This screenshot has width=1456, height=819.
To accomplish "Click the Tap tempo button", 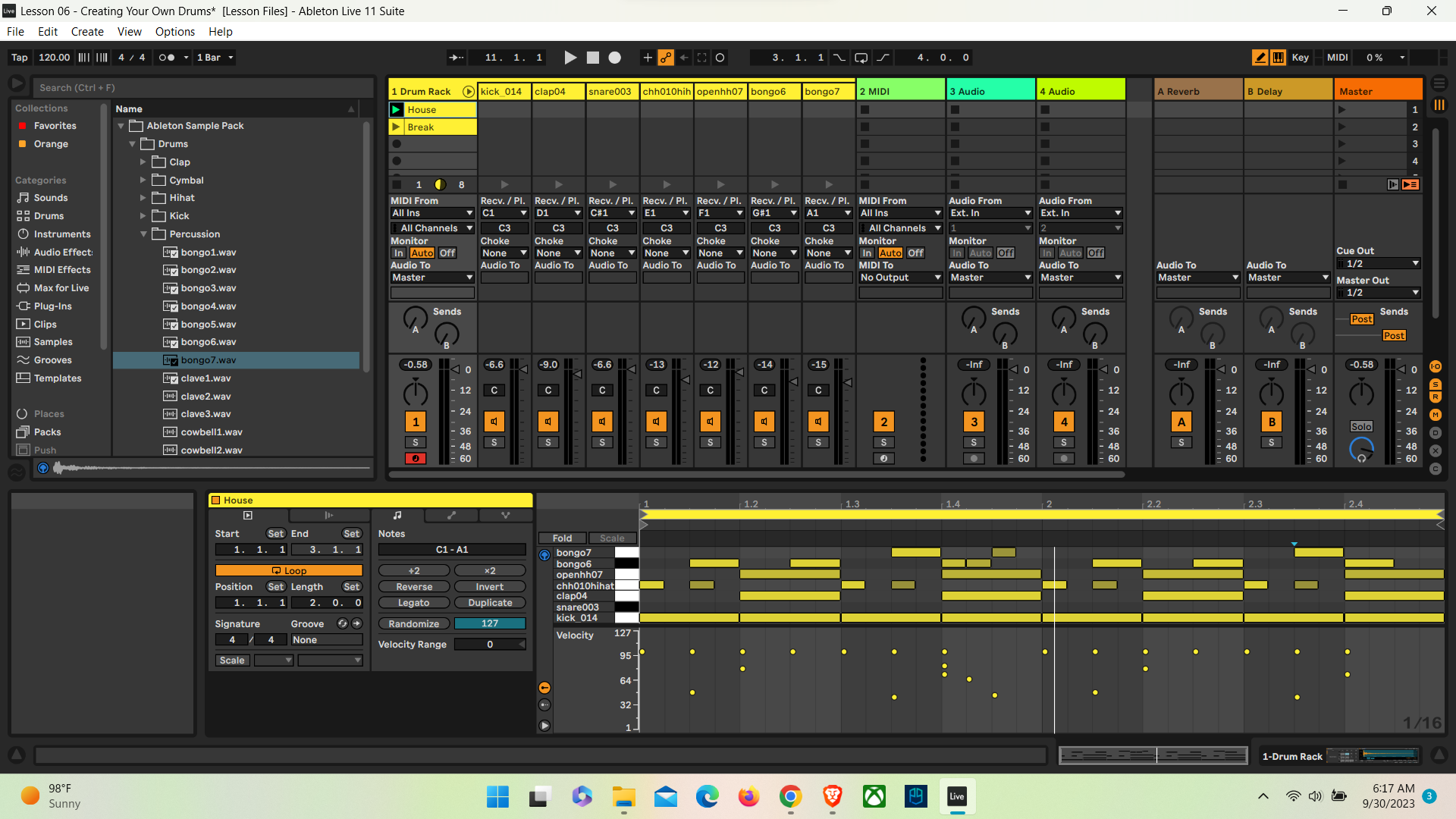I will pyautogui.click(x=20, y=58).
